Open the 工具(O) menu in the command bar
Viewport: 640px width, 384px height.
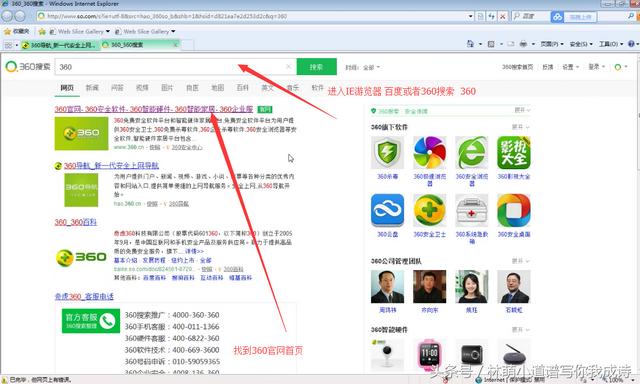click(611, 44)
